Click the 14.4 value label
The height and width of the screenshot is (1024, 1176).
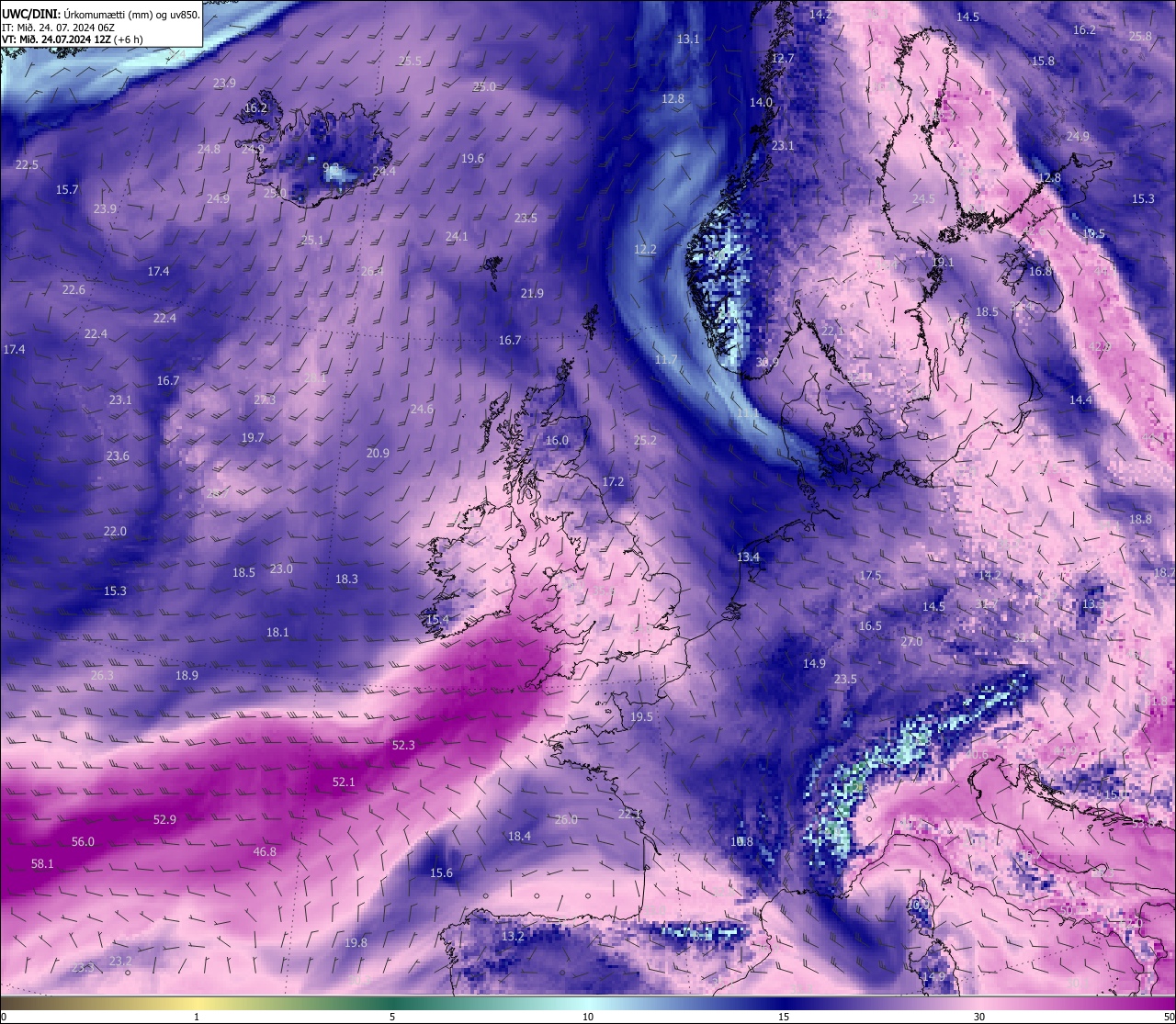click(x=1080, y=400)
